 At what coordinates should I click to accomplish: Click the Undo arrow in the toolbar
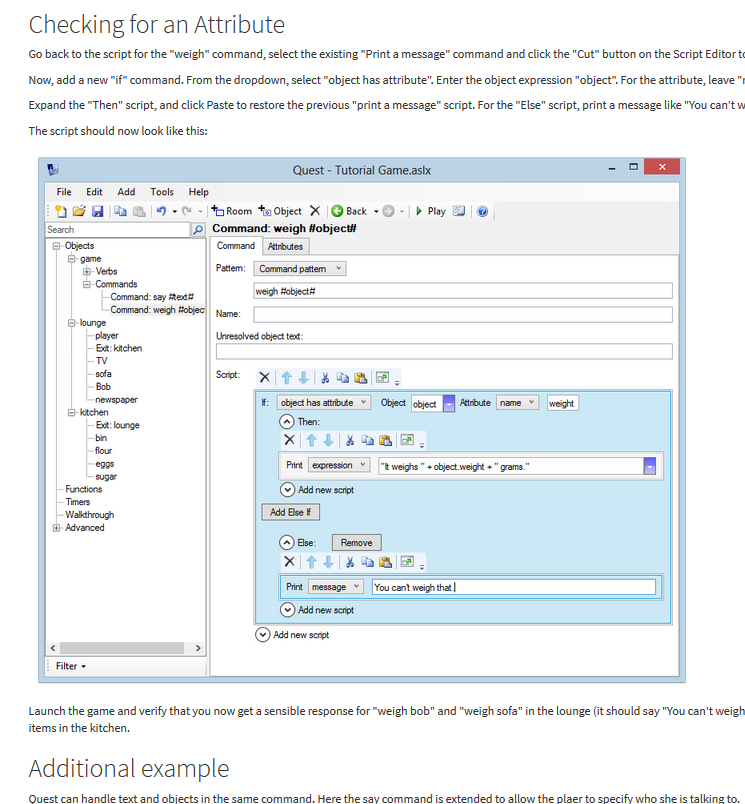(160, 211)
